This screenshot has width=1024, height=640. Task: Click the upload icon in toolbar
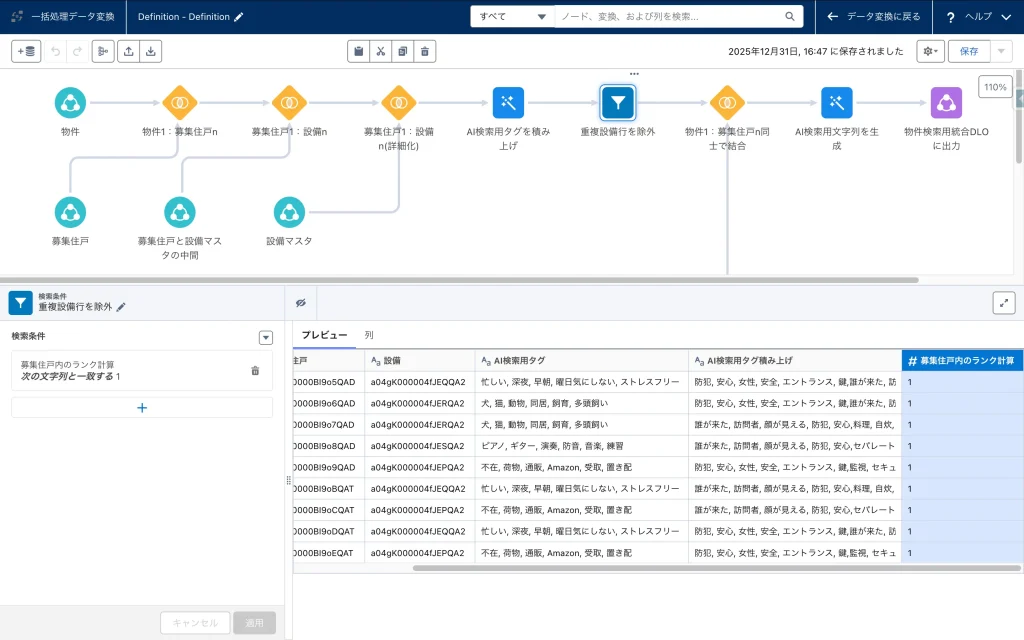128,51
